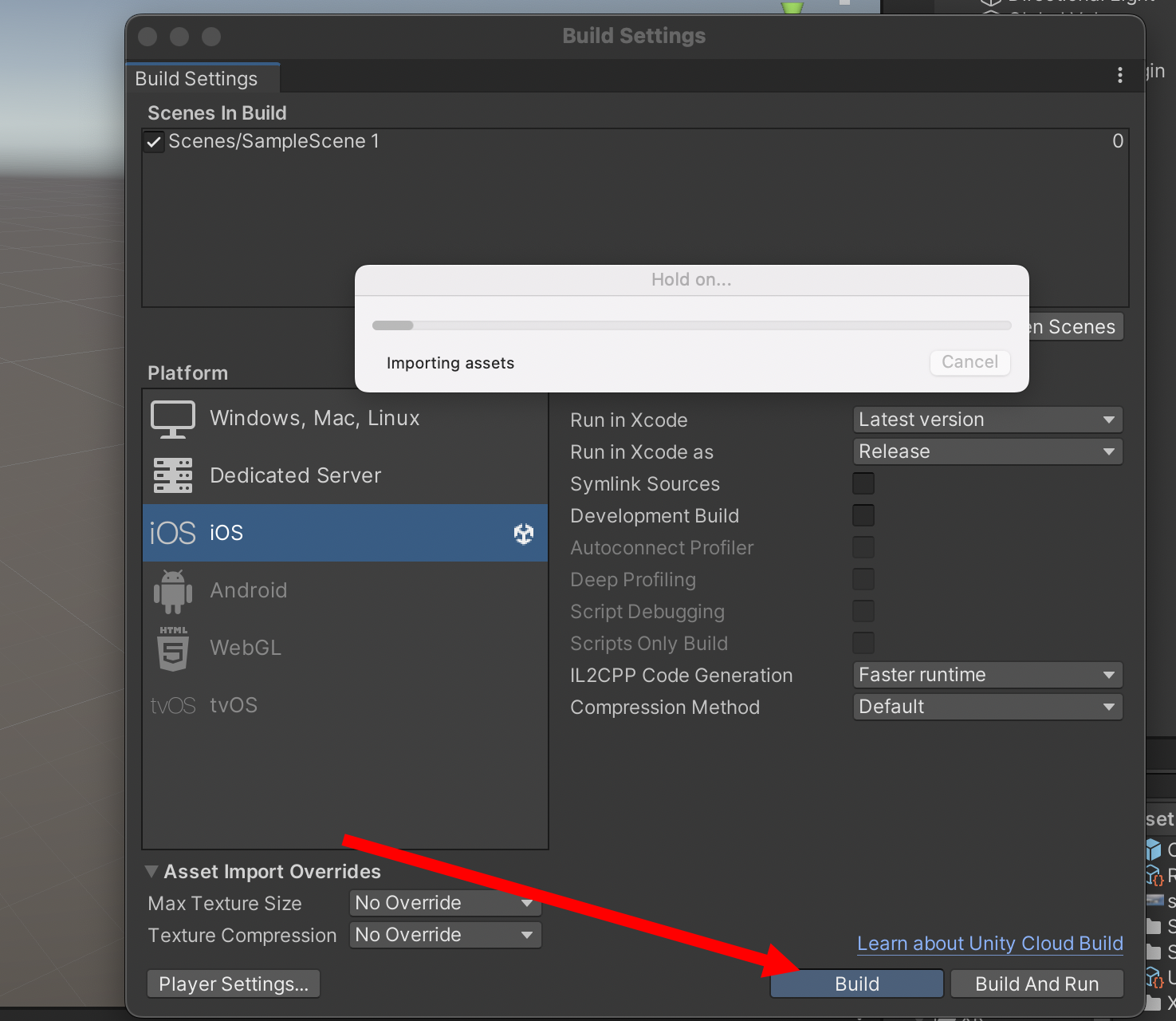Enable the Symlink Sources checkbox

point(863,483)
